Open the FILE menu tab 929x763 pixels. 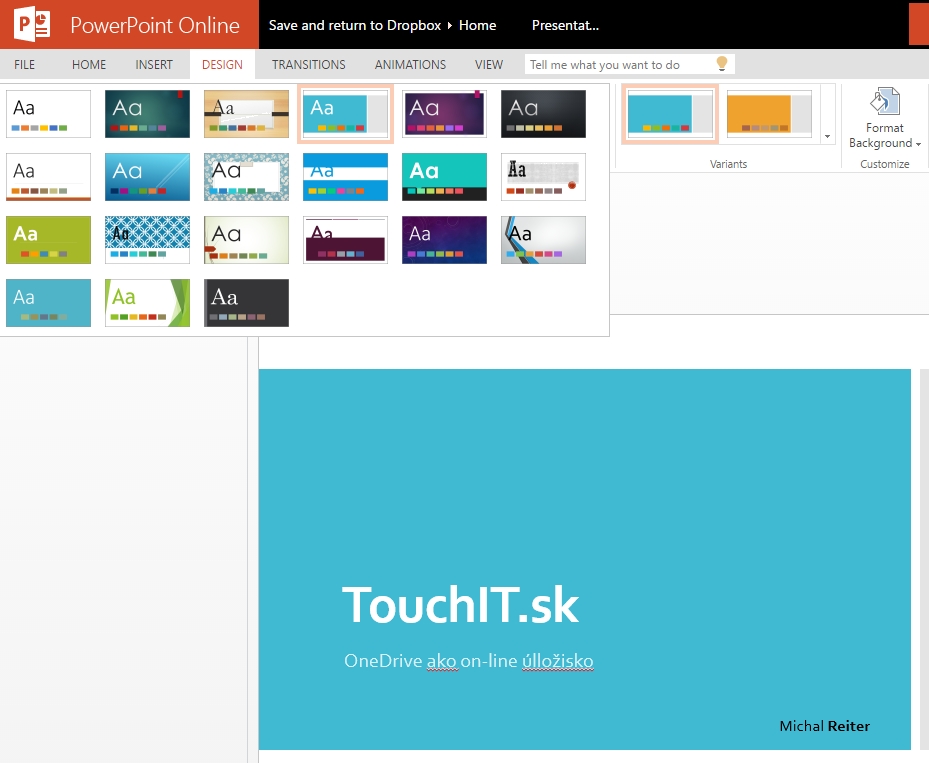point(25,65)
